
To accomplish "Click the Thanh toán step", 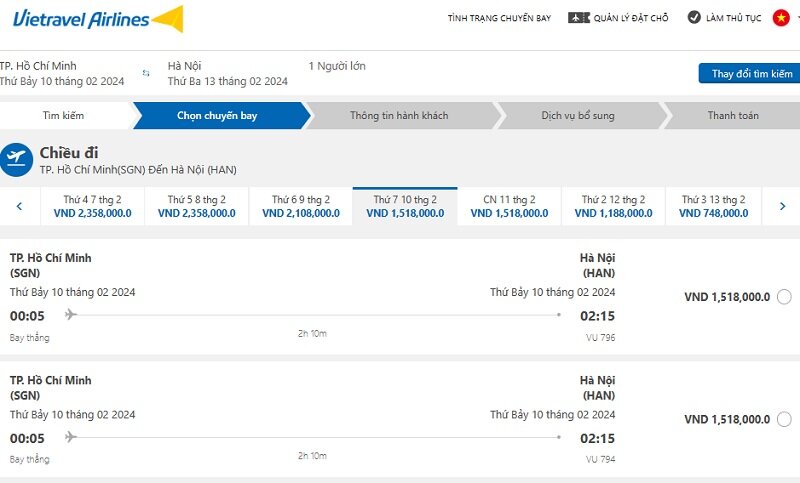I will point(732,116).
